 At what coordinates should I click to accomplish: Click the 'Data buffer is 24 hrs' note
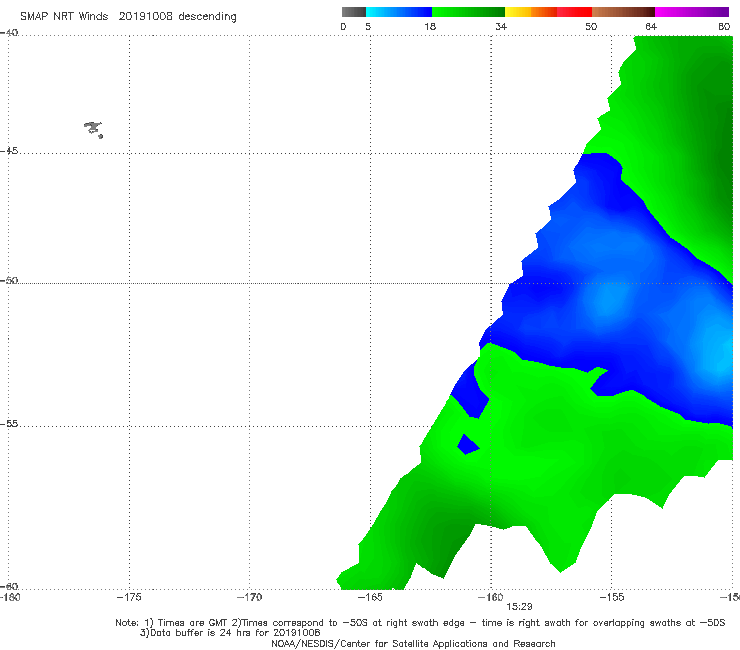coord(230,633)
